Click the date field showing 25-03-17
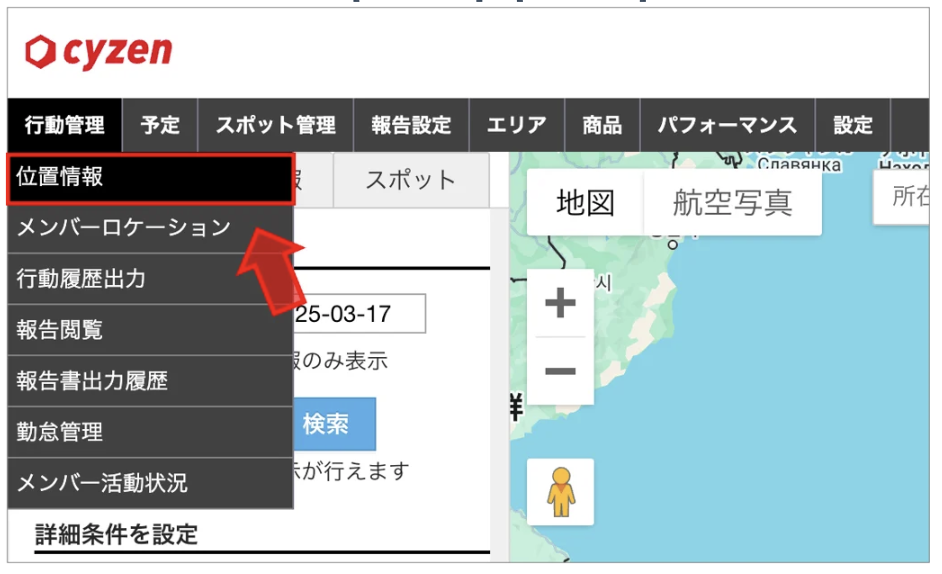 click(x=359, y=314)
